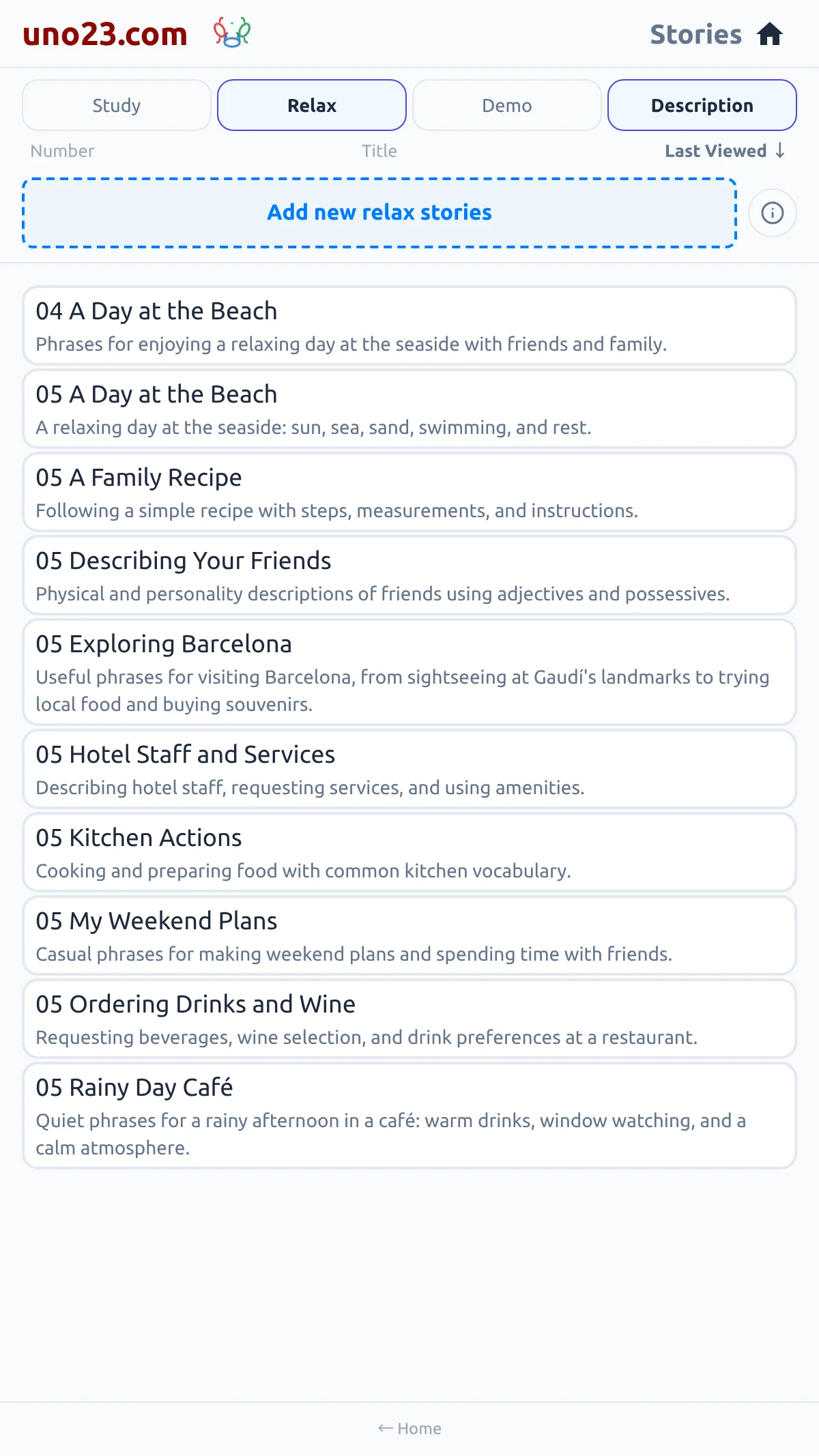This screenshot has width=819, height=1456.
Task: Open story 04 A Day at the Beach
Action: 409,325
